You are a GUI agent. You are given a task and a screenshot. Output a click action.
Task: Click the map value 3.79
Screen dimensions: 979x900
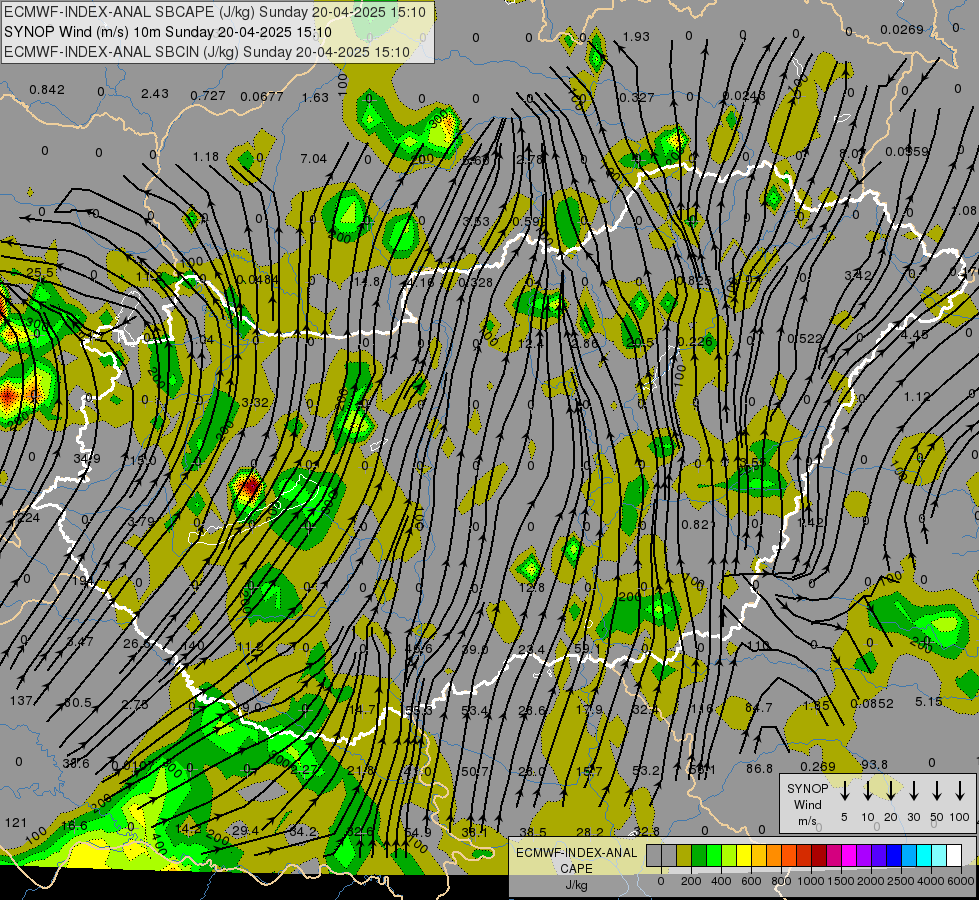[x=140, y=522]
